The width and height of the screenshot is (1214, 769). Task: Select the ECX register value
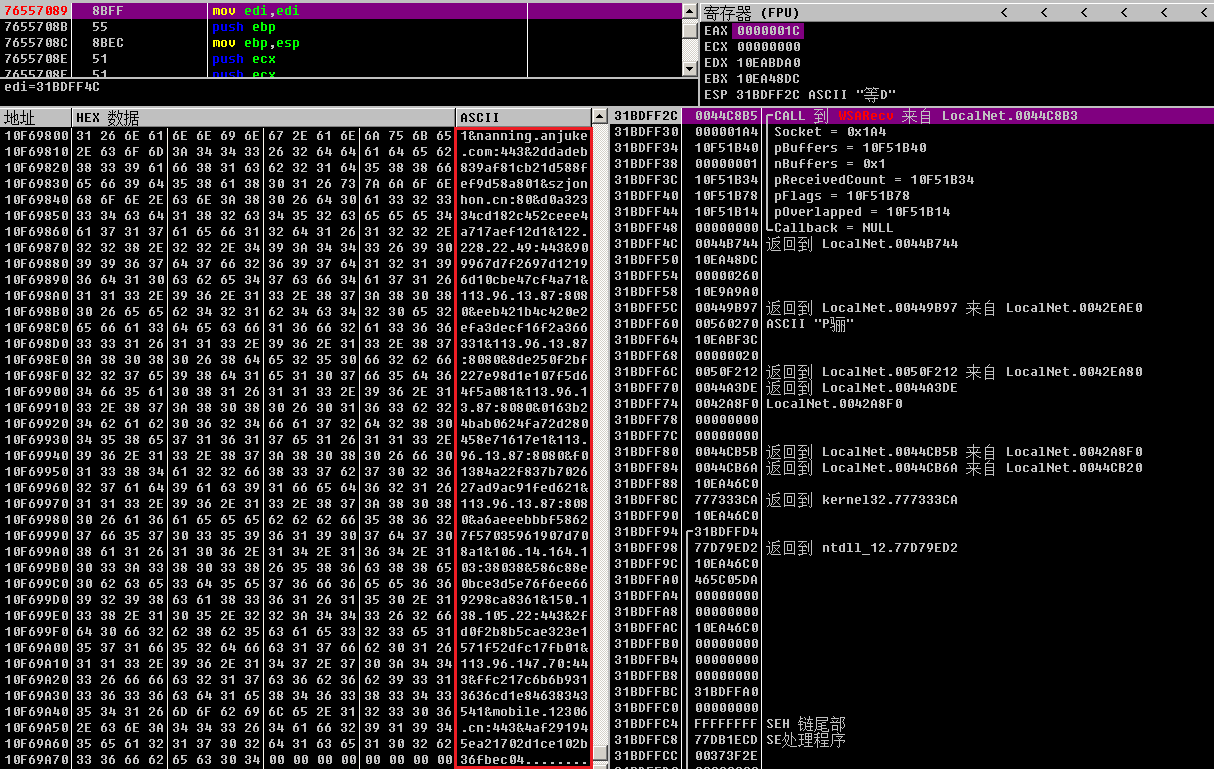(767, 47)
